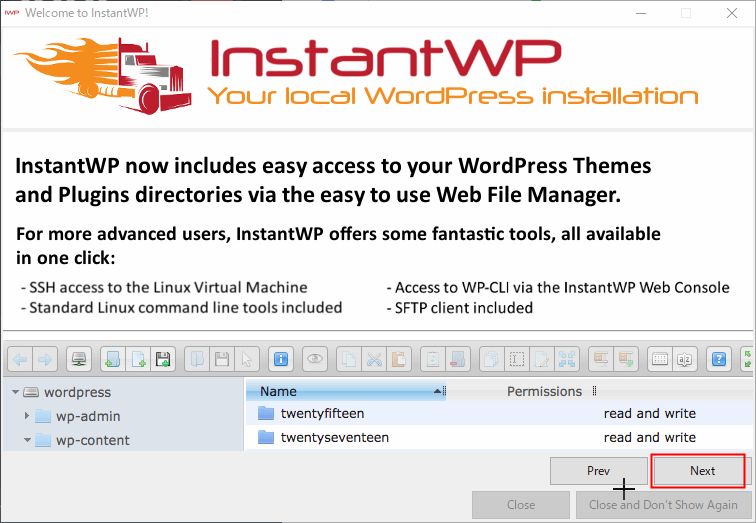Click the new text file icon
The width and height of the screenshot is (756, 523).
click(138, 359)
